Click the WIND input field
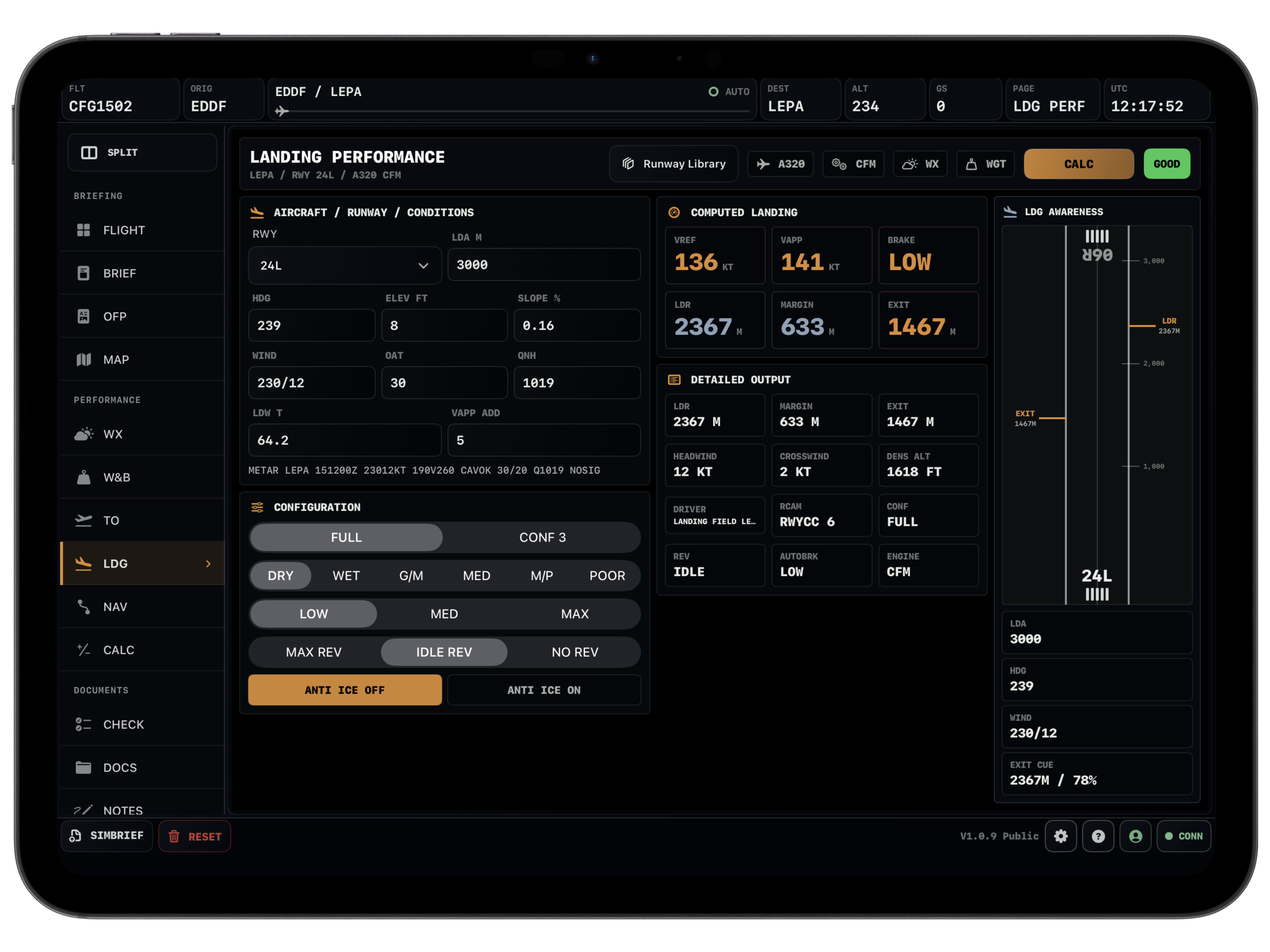The image size is (1270, 952). (x=312, y=383)
